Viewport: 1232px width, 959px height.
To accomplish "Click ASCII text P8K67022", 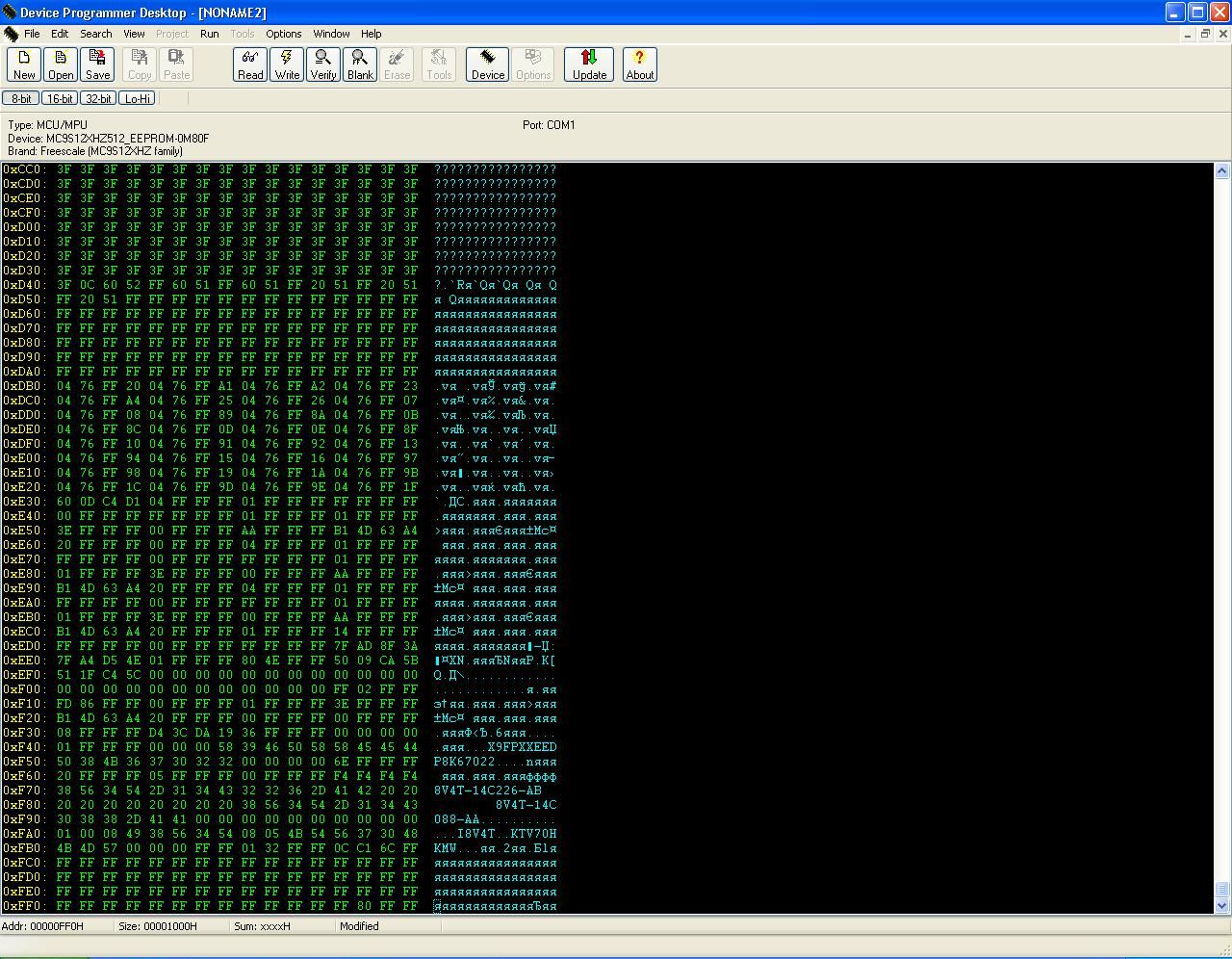I will pos(465,762).
